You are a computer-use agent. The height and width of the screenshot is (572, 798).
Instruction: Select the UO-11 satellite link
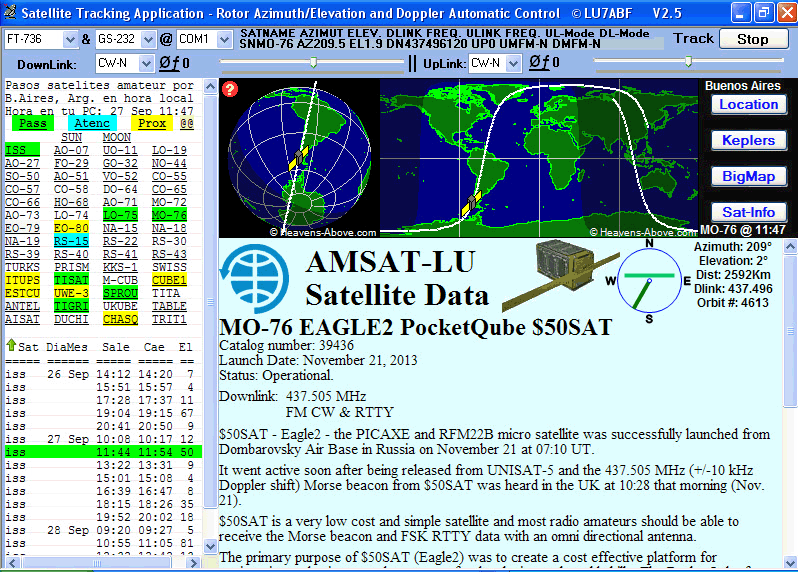pyautogui.click(x=120, y=150)
